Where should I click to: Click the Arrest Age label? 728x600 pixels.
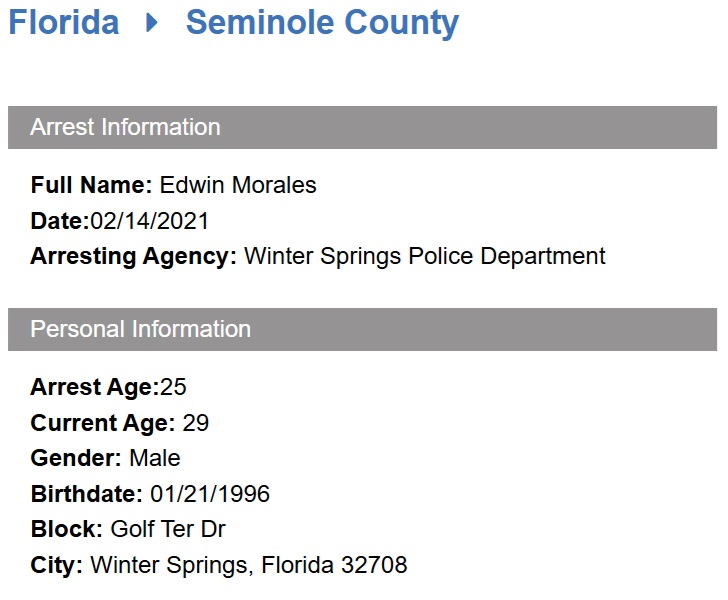[94, 387]
